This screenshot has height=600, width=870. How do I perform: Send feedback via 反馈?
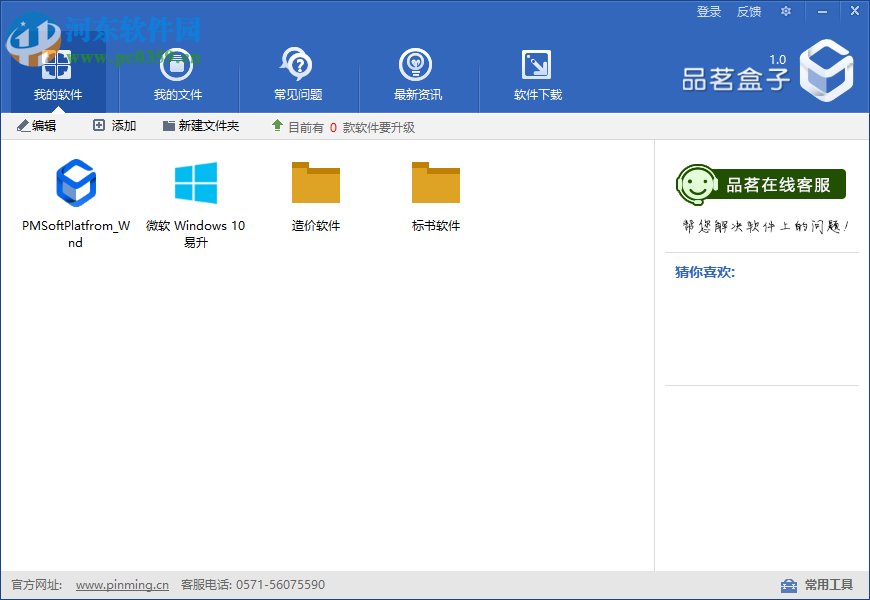pos(748,11)
